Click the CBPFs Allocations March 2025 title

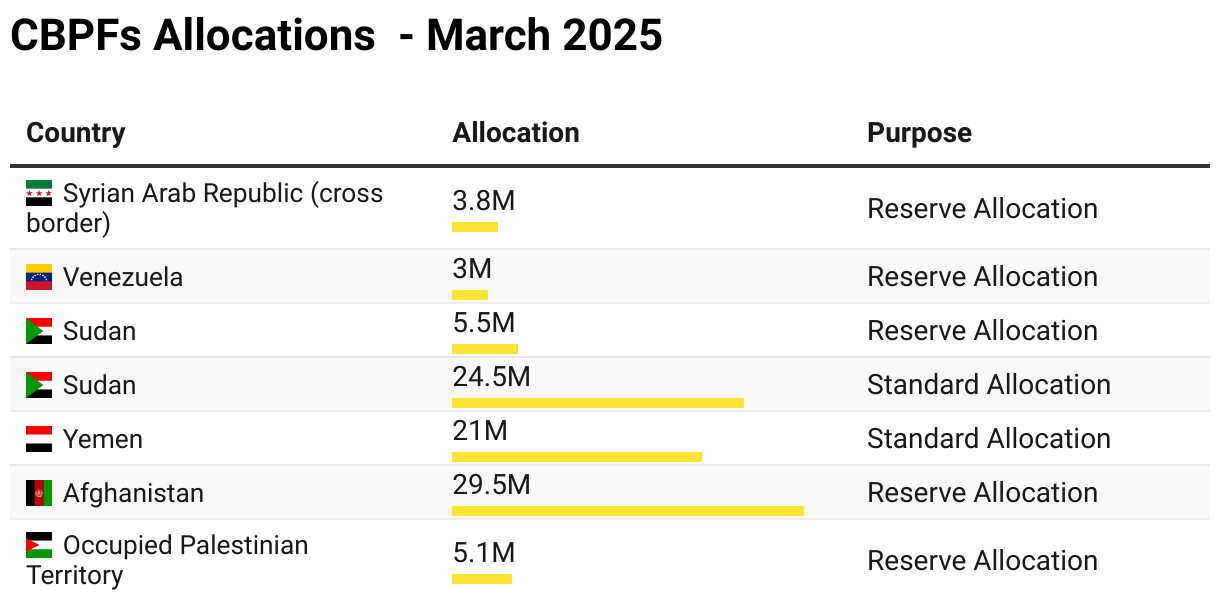tap(336, 36)
